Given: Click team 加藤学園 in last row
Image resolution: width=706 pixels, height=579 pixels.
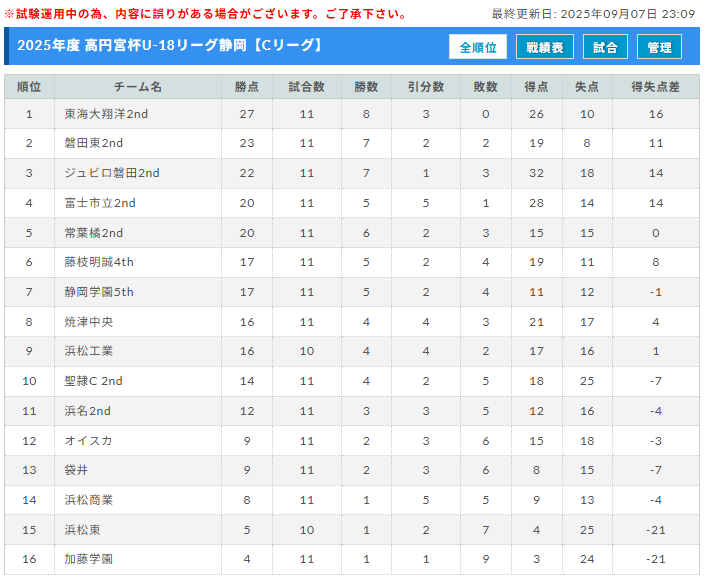Looking at the screenshot, I should click(89, 559).
